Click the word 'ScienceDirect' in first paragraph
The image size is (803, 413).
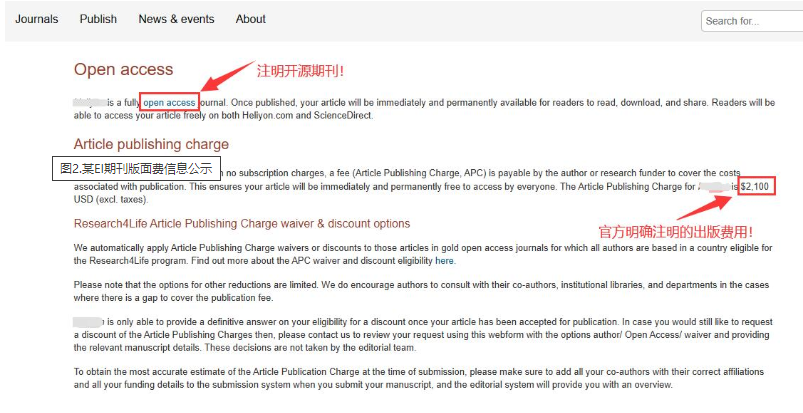pyautogui.click(x=342, y=116)
